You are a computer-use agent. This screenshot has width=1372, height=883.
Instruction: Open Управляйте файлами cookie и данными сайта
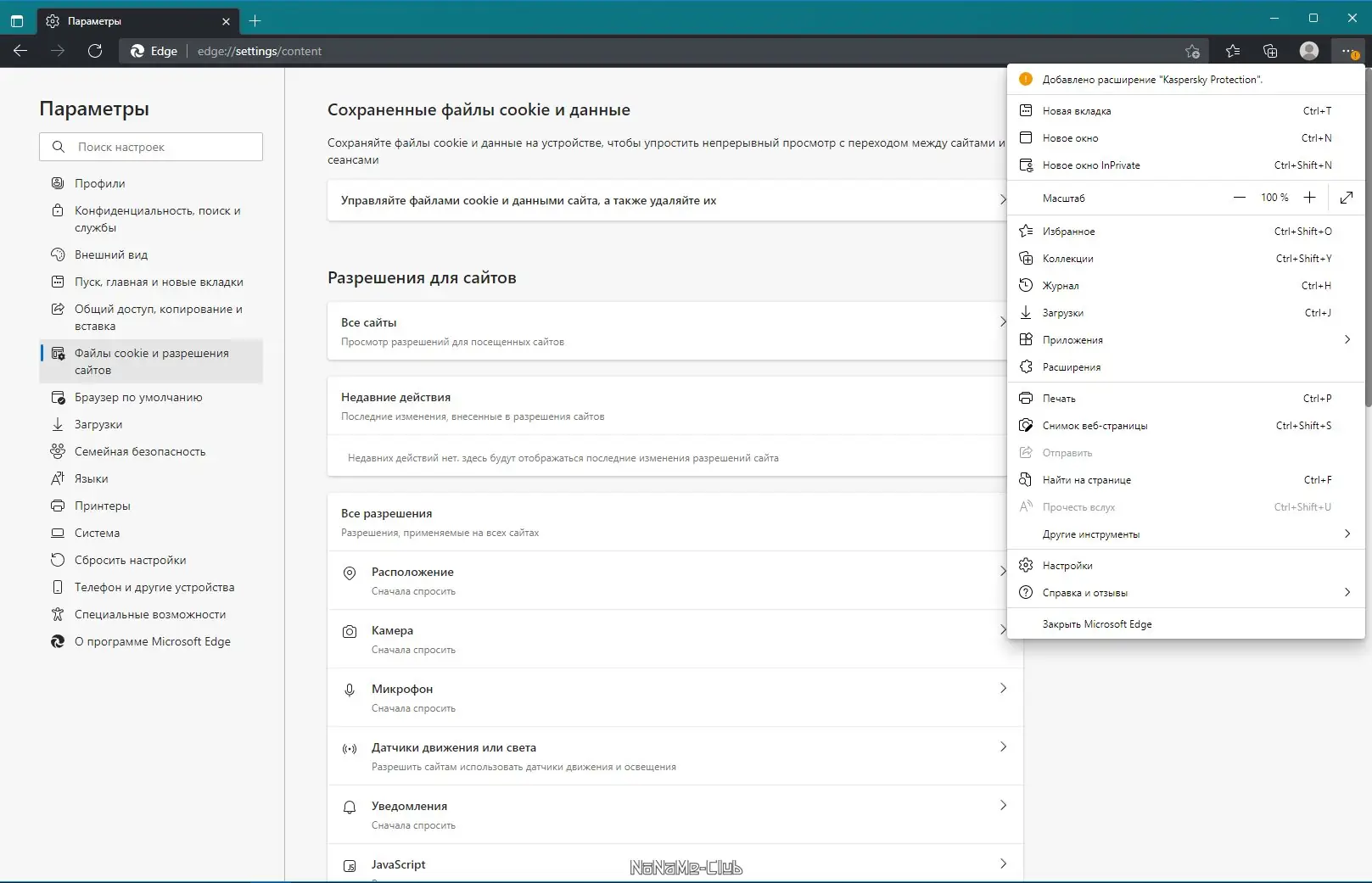(x=667, y=200)
